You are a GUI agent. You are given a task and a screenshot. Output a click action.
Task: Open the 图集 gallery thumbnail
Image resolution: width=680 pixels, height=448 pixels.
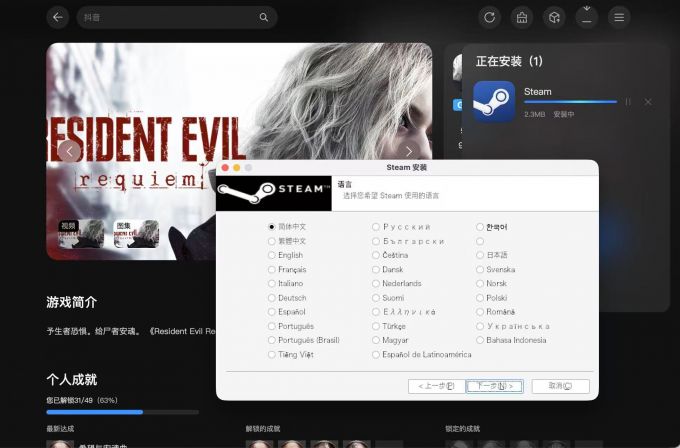tap(136, 234)
